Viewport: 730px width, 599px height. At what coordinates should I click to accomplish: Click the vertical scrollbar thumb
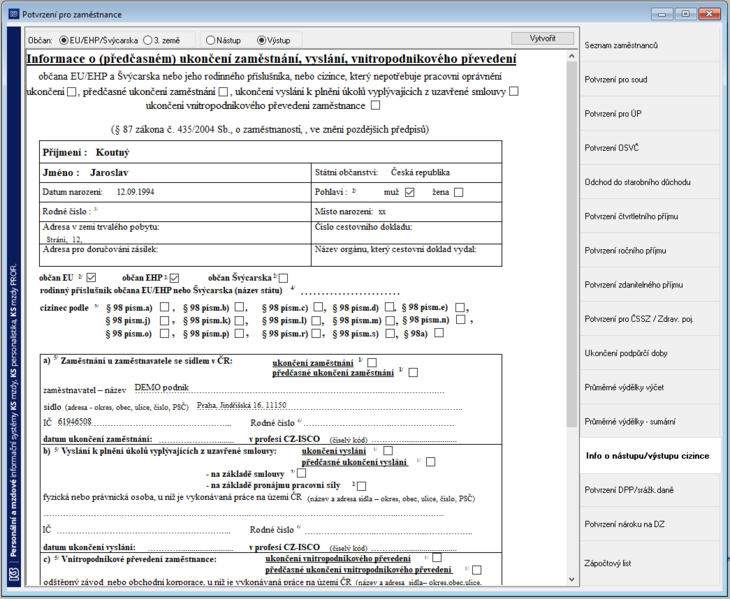(x=572, y=244)
